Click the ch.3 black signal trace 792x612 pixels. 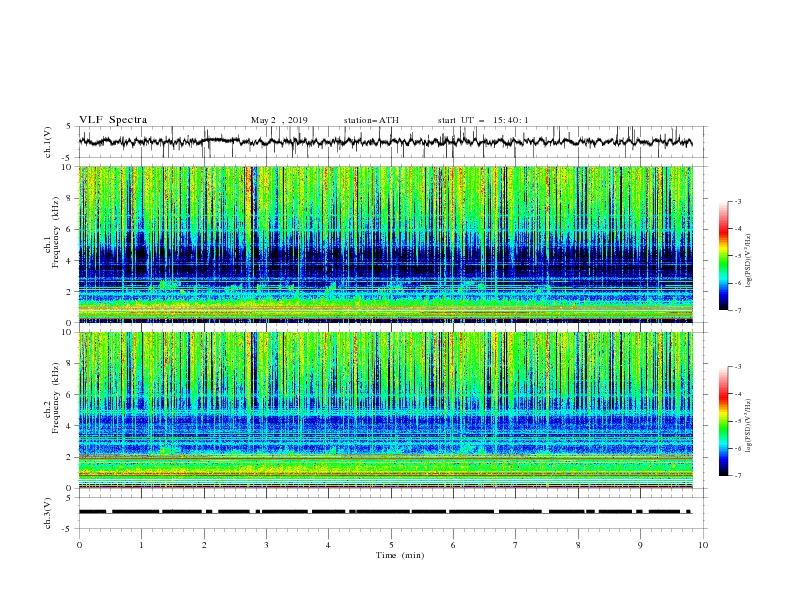click(385, 512)
